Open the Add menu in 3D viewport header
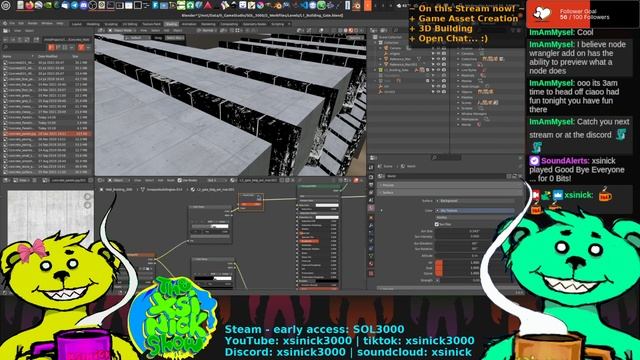640x360 pixels. click(167, 31)
